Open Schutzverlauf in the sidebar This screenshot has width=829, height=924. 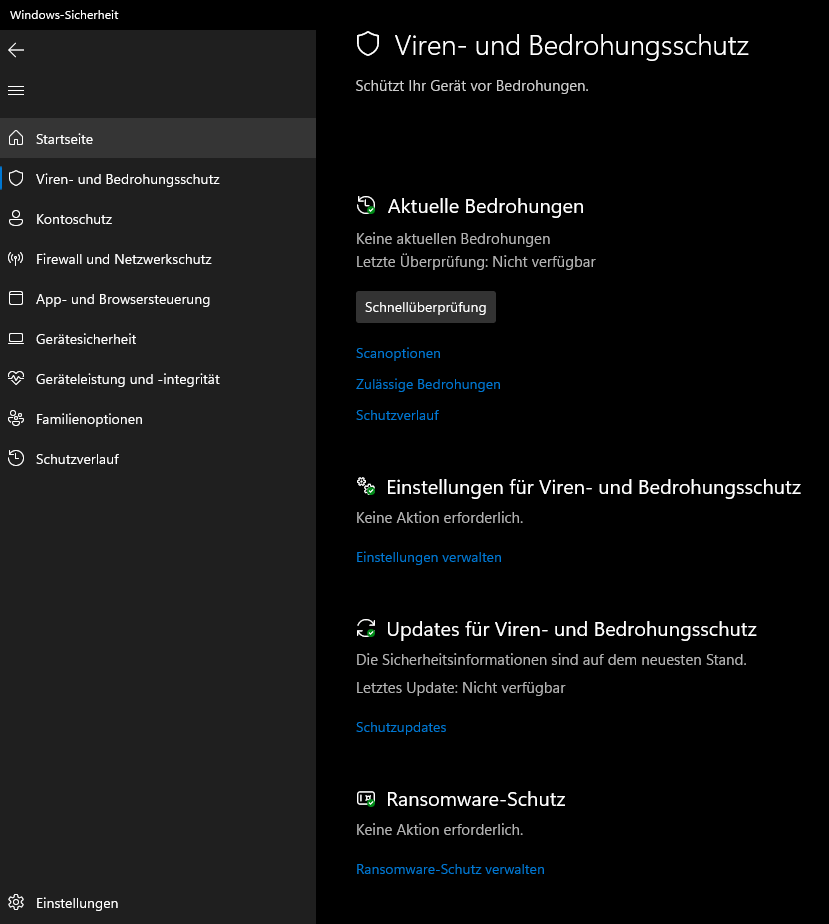77,459
